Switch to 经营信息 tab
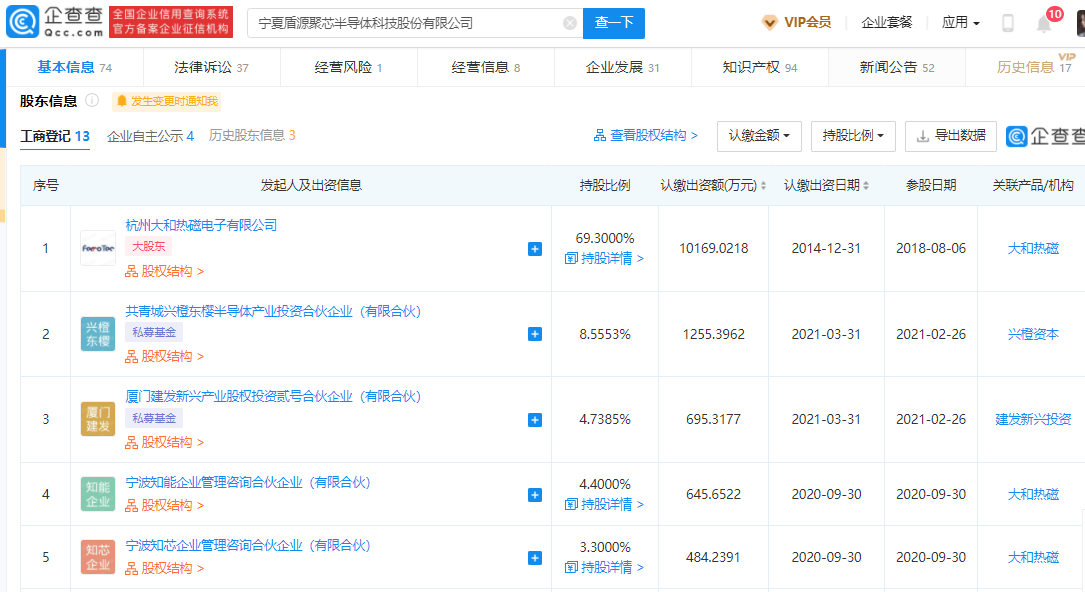 click(x=485, y=67)
